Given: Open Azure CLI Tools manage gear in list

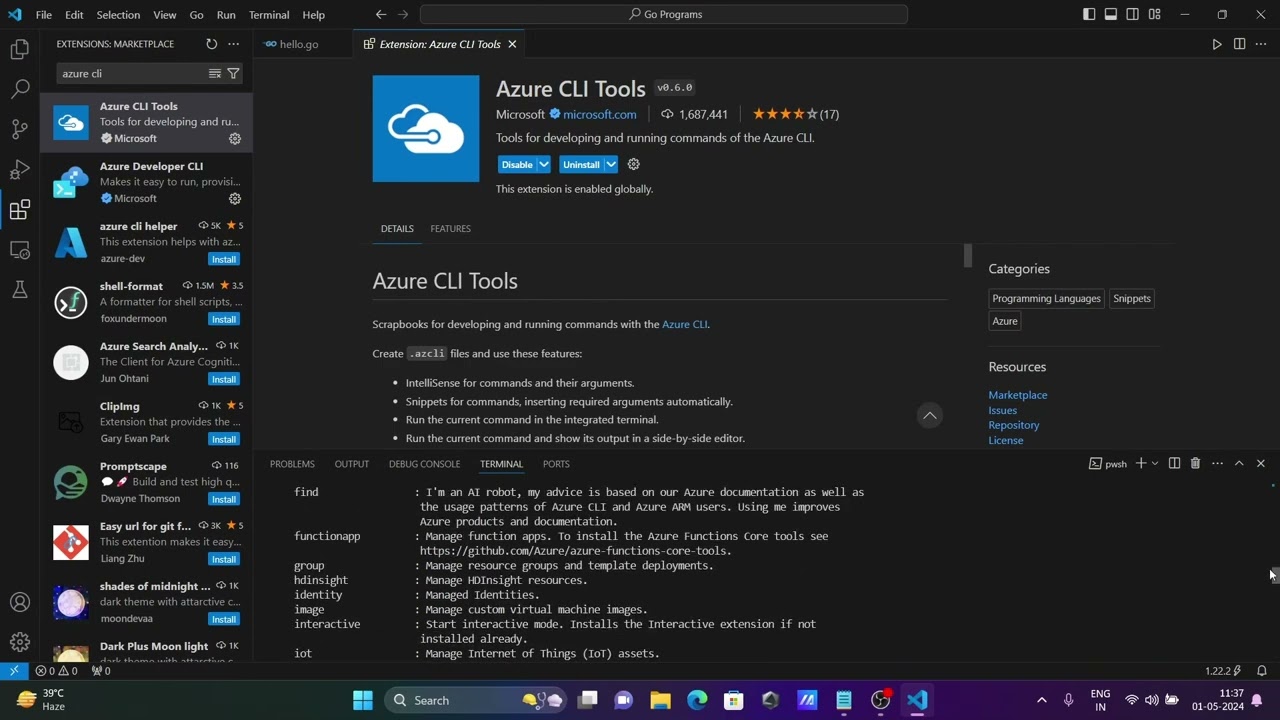Looking at the screenshot, I should pos(235,139).
